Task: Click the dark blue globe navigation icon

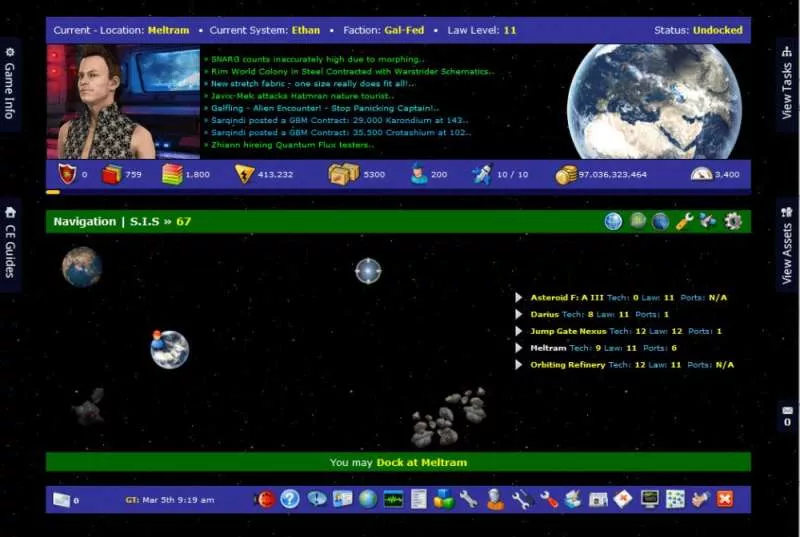Action: [x=661, y=221]
